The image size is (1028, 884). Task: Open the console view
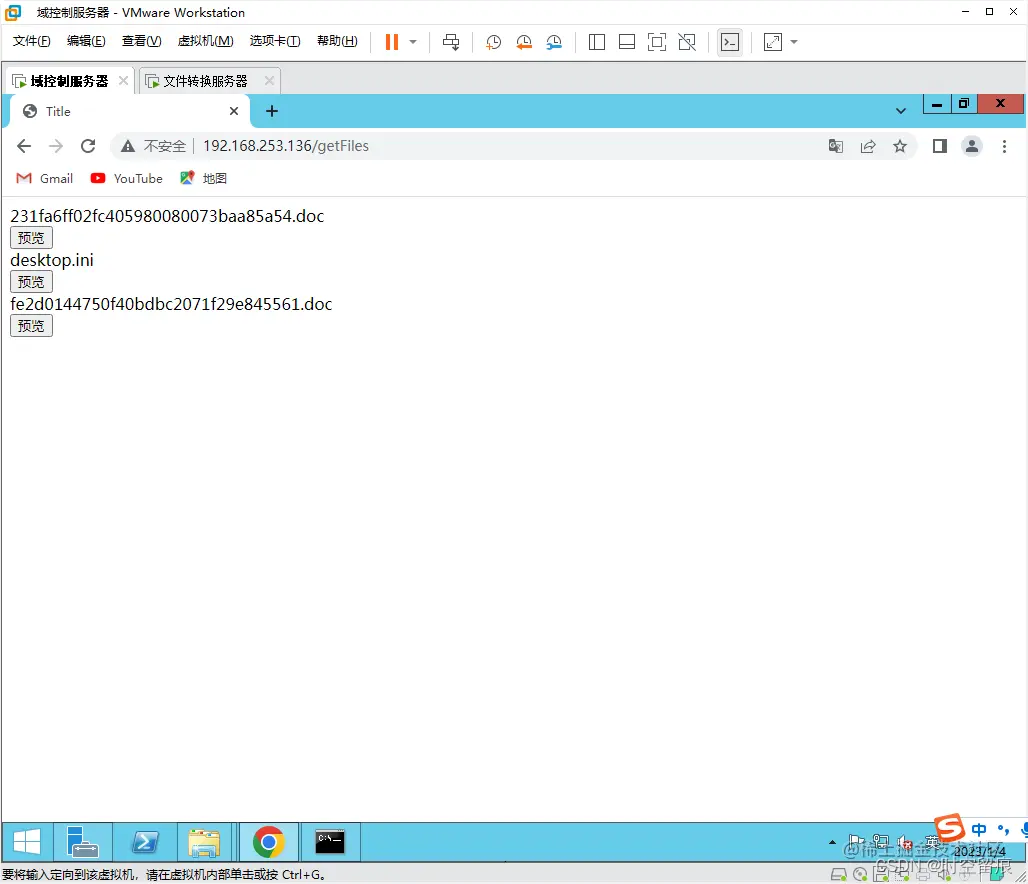(730, 42)
